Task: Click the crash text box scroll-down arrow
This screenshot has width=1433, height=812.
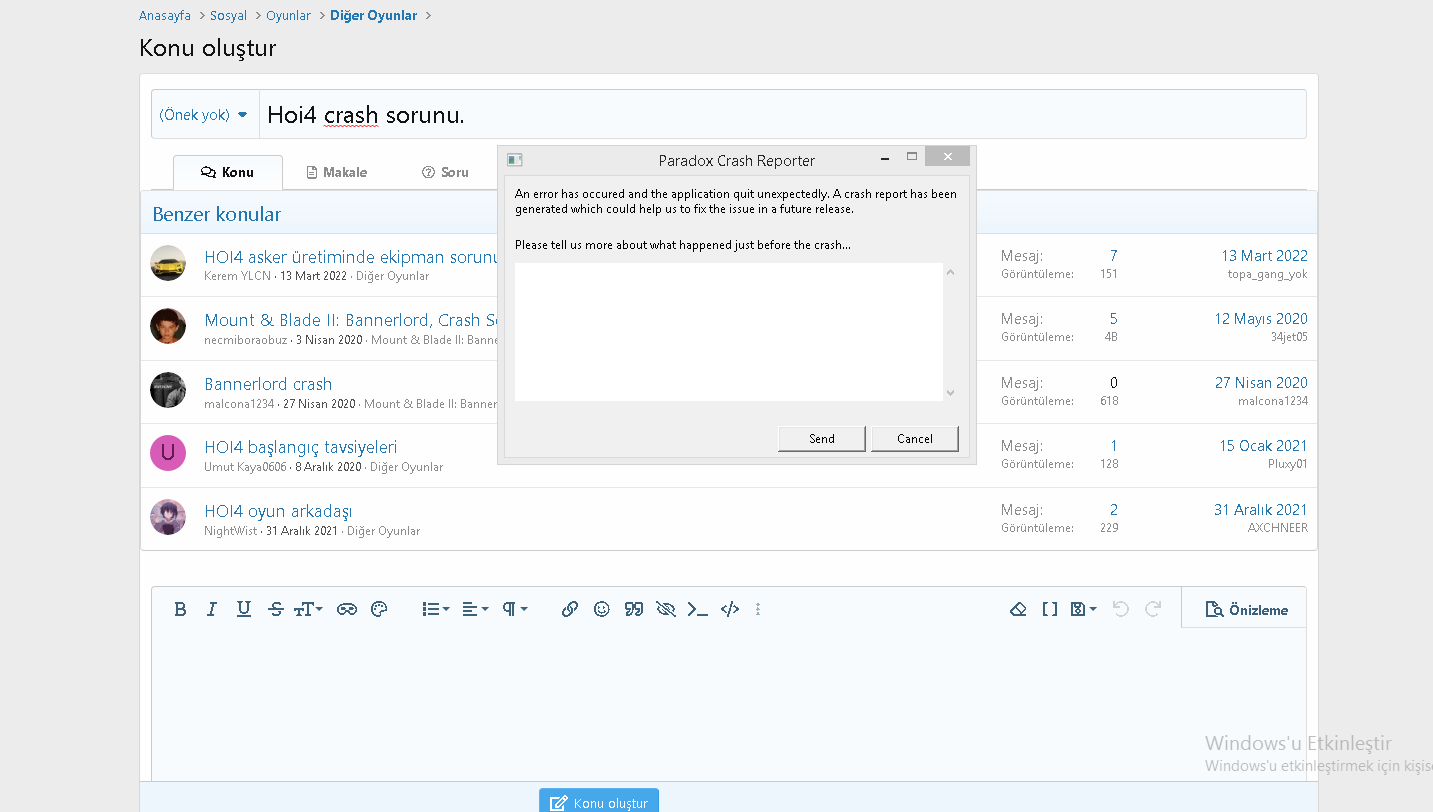Action: click(950, 393)
